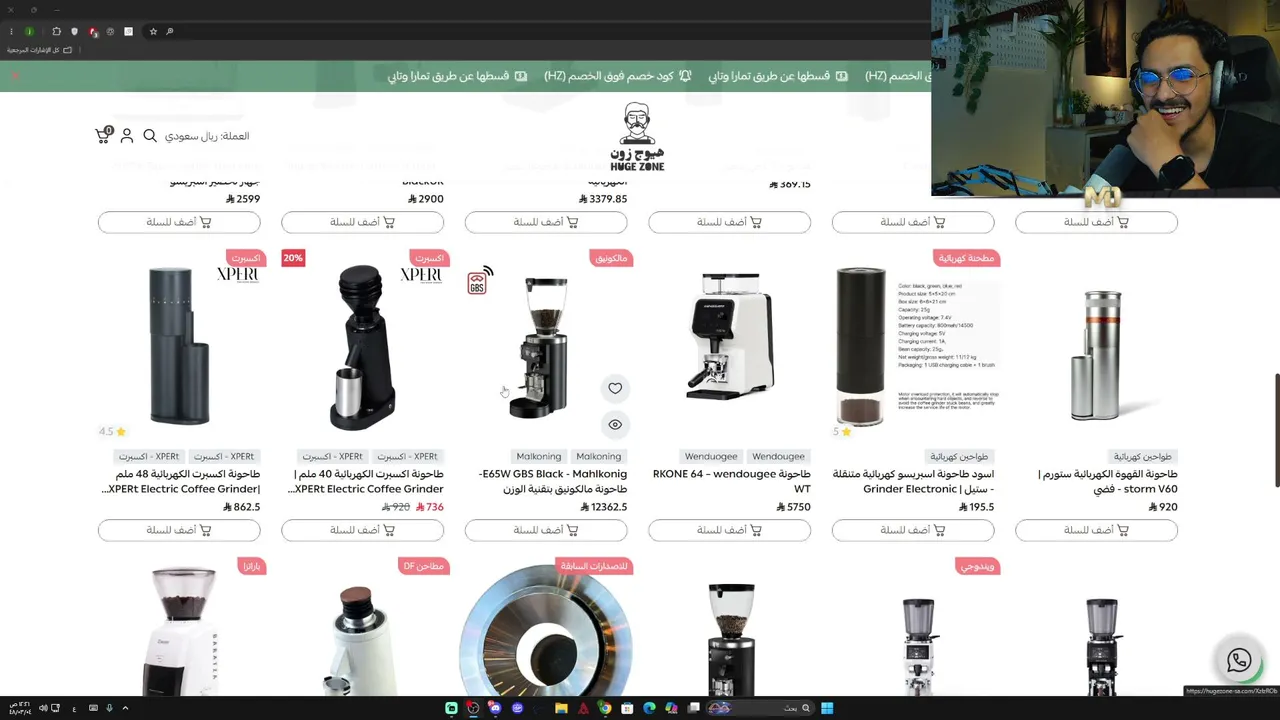
Task: Open the Grinder Electronic portable grinder title
Action: (913, 481)
